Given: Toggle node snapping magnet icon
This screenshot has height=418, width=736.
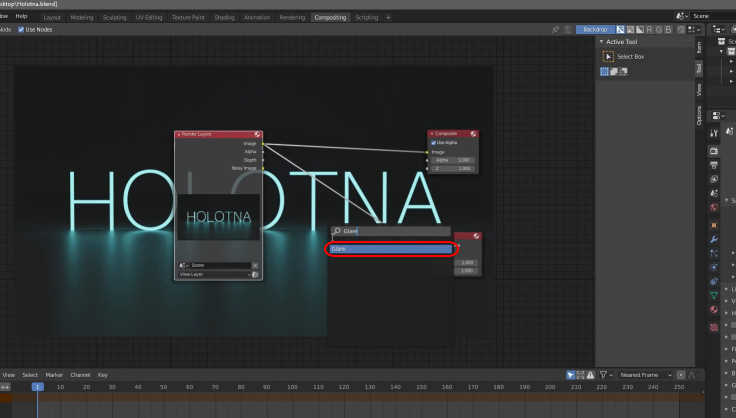Looking at the screenshot, I should click(x=681, y=29).
